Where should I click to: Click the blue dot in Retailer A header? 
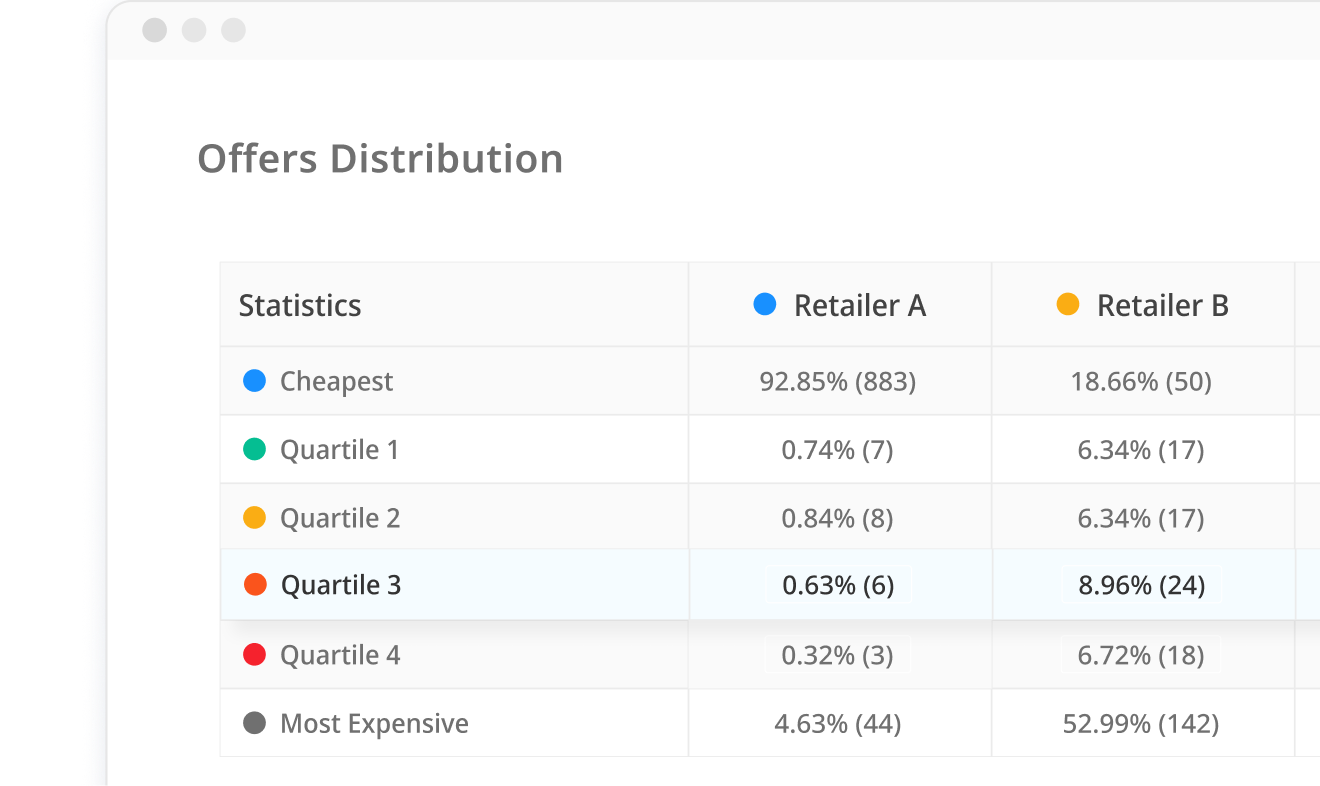point(765,304)
